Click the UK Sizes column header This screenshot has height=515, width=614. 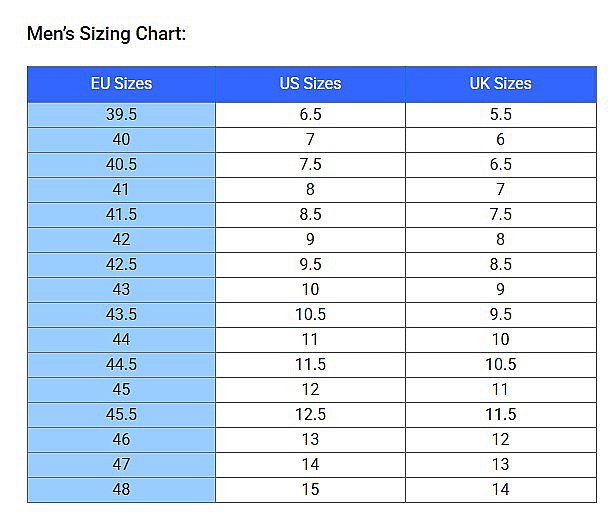(501, 84)
